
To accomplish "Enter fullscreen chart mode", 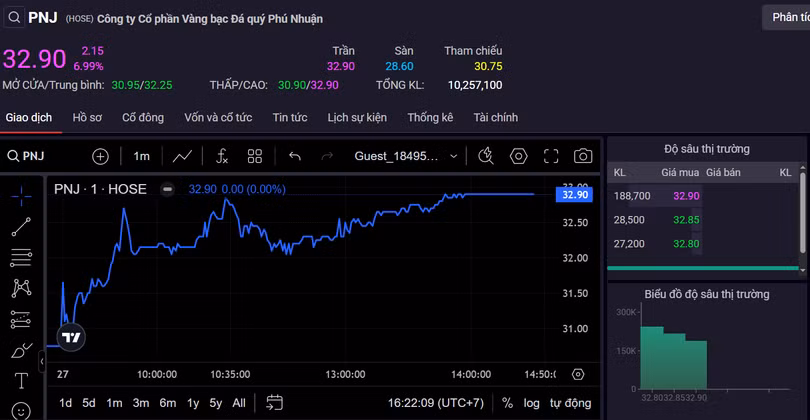I will point(551,156).
